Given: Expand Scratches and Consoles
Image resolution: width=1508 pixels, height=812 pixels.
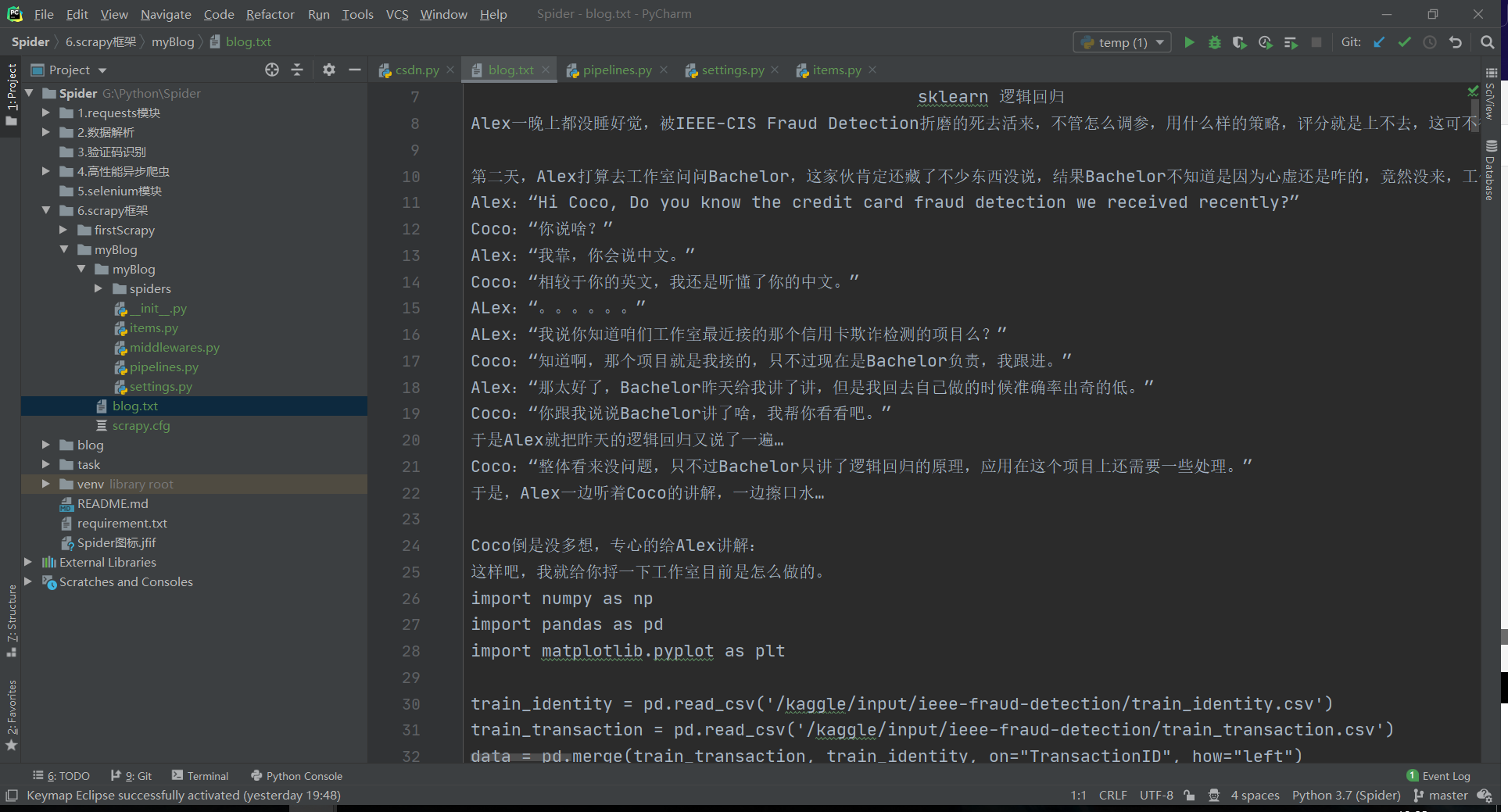Looking at the screenshot, I should click(28, 581).
